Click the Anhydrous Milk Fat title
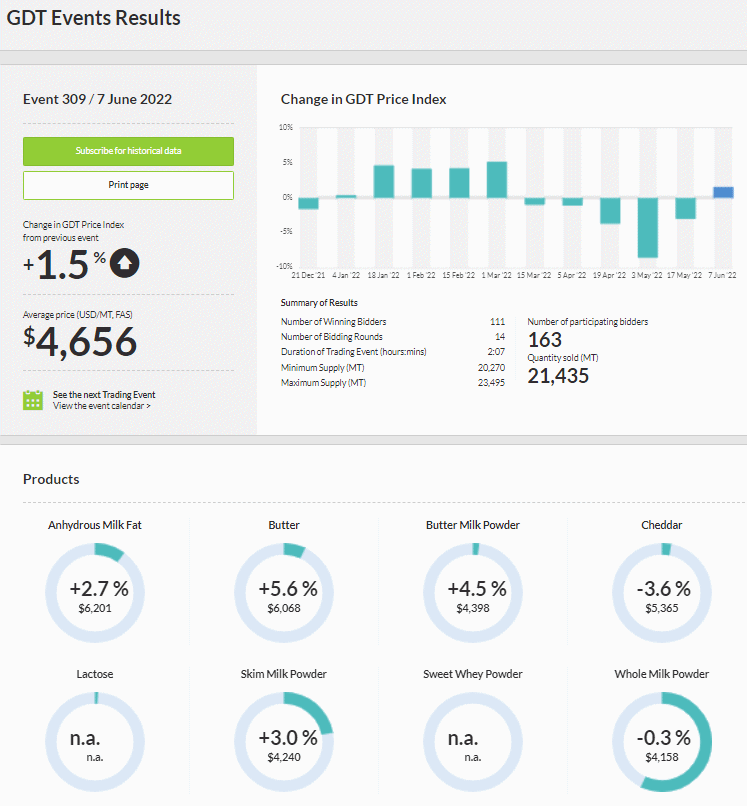Viewport: 747px width, 806px height. [x=95, y=525]
